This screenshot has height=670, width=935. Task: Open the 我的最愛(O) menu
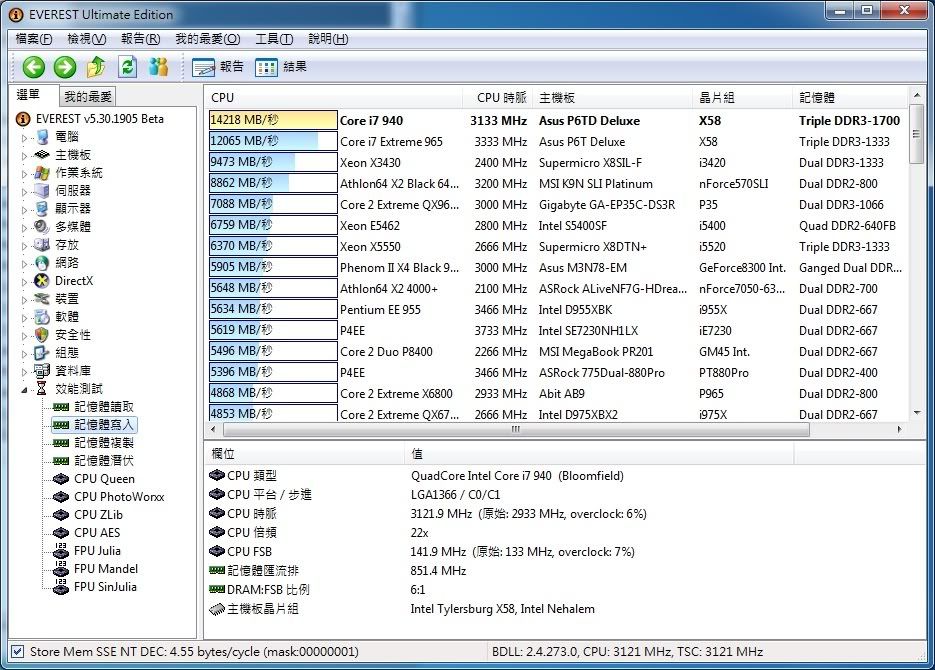[208, 39]
